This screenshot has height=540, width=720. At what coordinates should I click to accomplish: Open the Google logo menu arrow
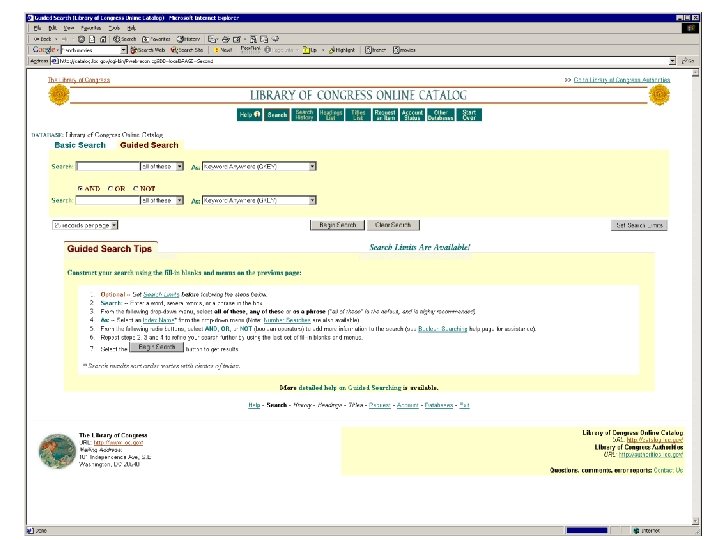point(58,50)
